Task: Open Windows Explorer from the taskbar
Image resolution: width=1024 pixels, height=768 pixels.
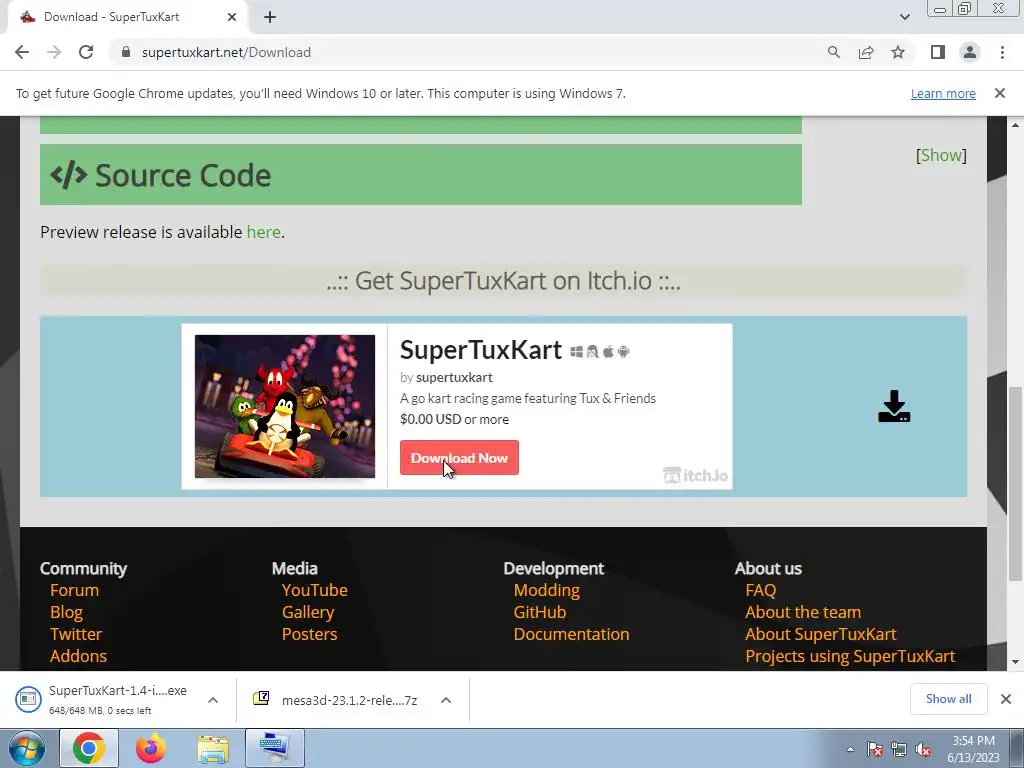Action: (213, 749)
